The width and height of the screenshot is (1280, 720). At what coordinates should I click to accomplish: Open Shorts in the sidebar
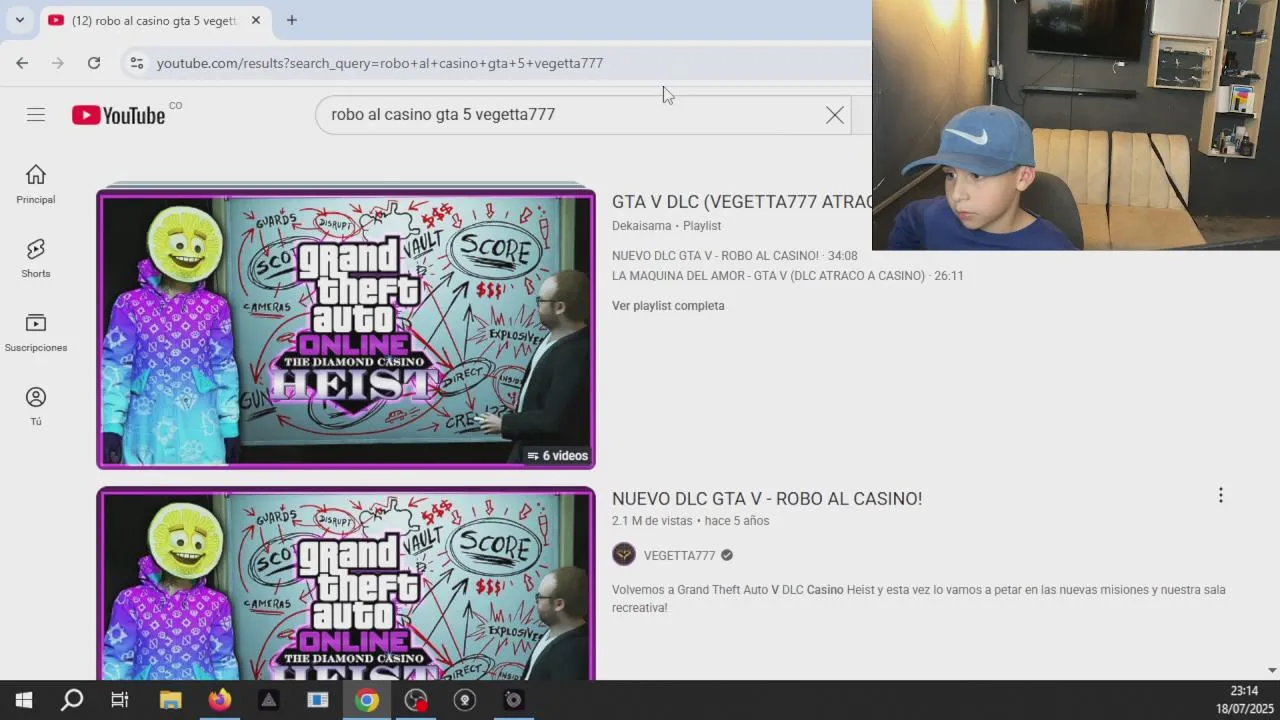(36, 259)
